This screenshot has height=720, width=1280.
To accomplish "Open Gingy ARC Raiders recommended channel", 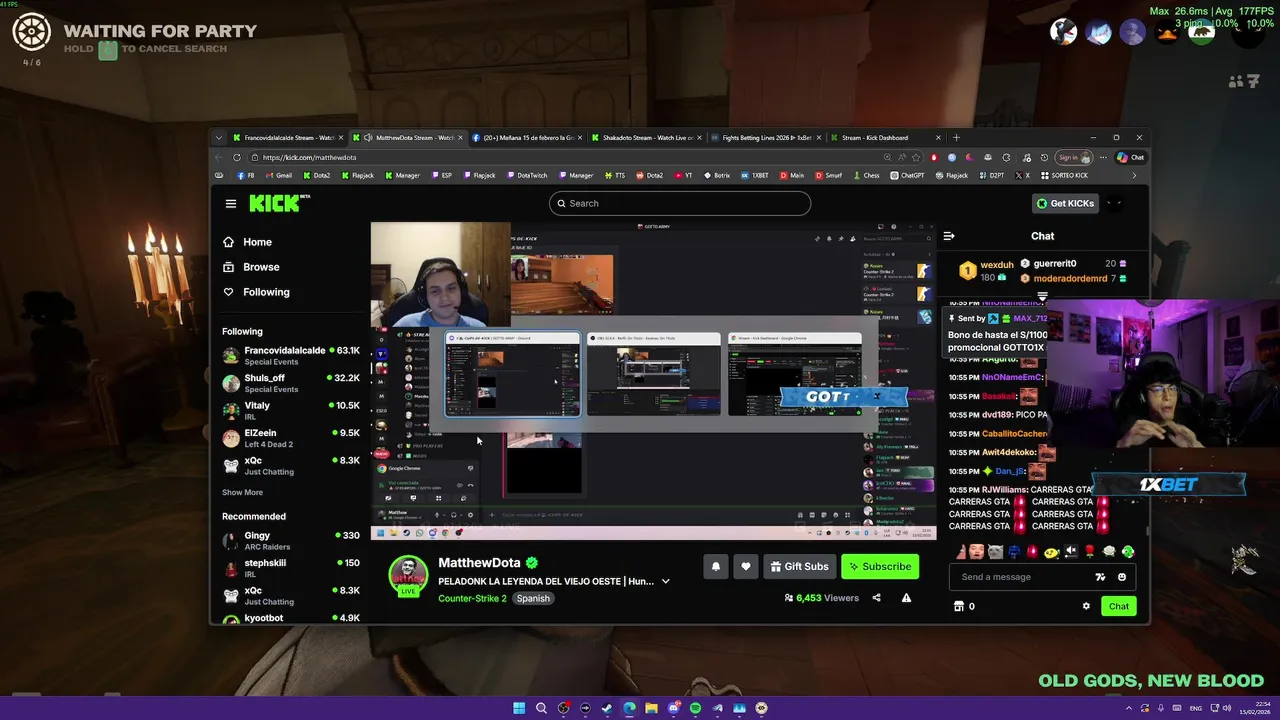I will pos(291,540).
